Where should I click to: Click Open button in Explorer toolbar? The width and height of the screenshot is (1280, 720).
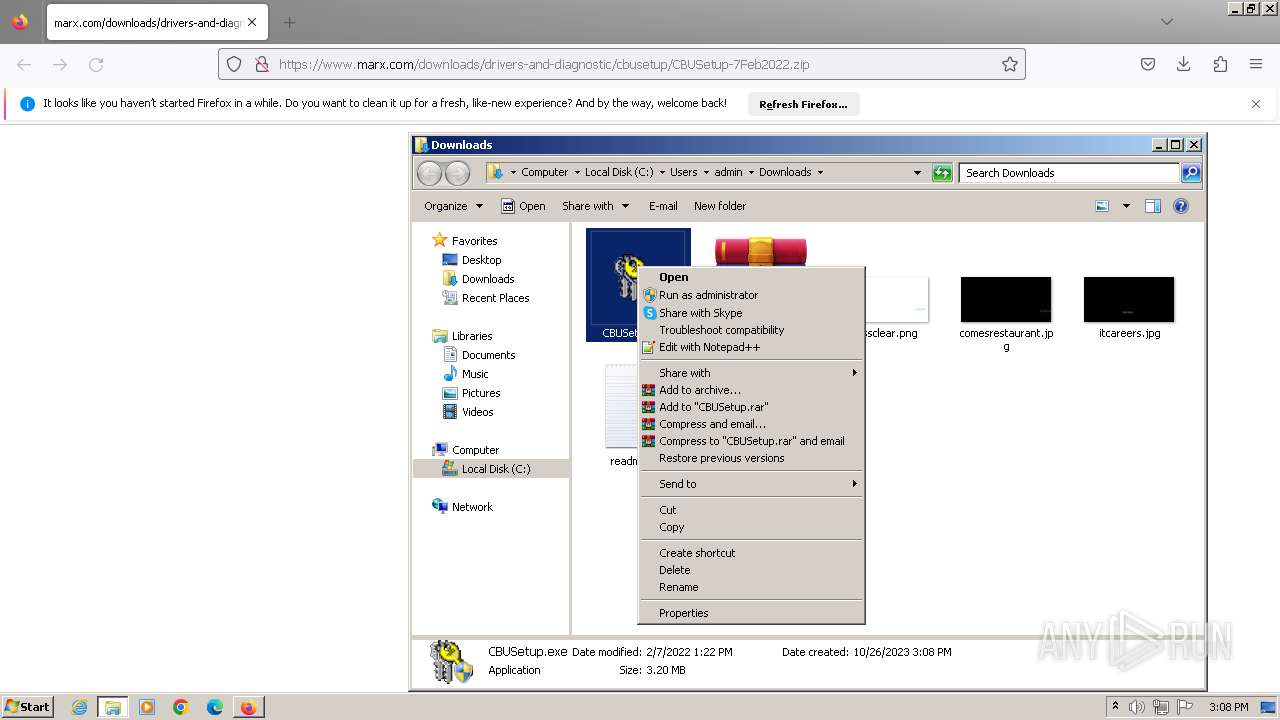tap(523, 206)
